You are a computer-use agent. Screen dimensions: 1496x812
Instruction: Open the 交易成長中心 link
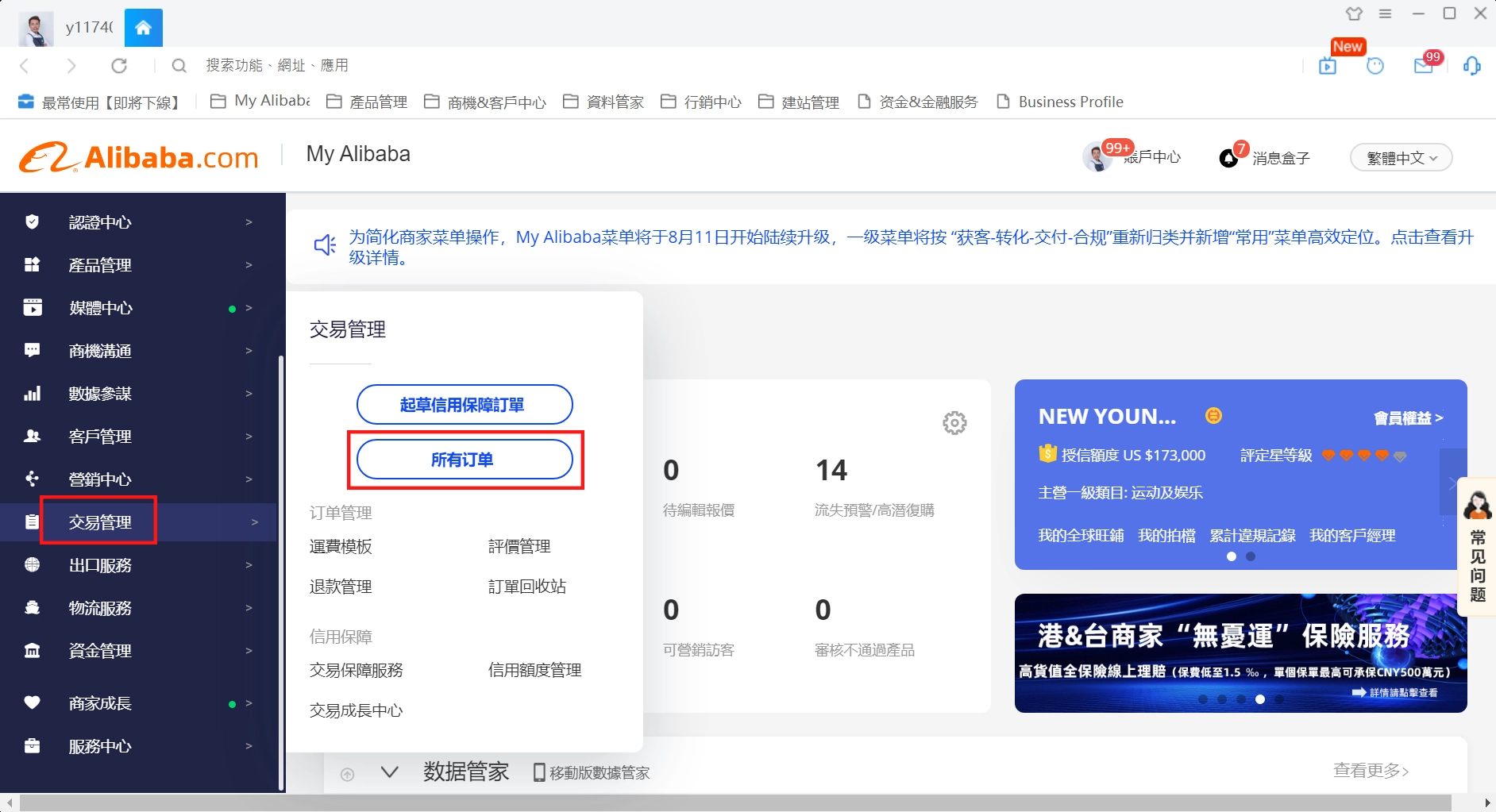click(357, 710)
